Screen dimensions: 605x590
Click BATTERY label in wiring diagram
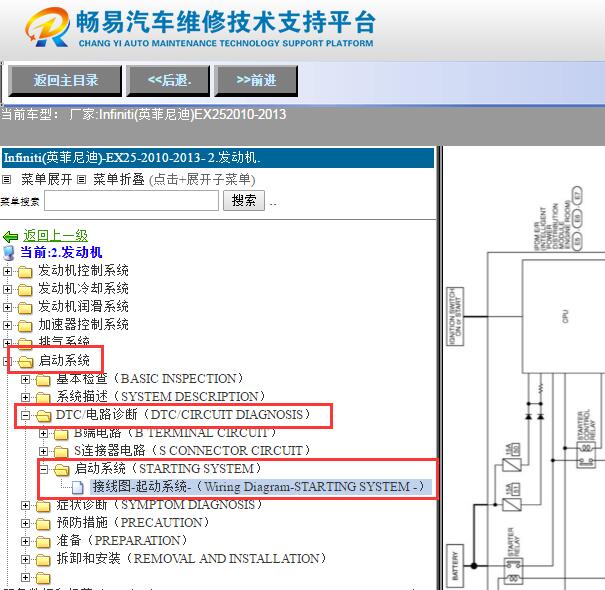tap(455, 566)
